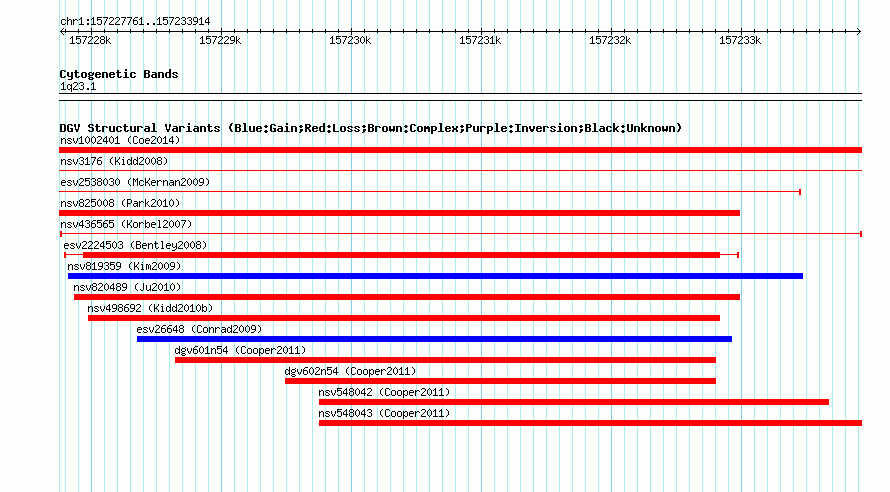Open the nsv498692 (Kidd2010b) label
Screen dimensions: 890x492
pos(150,308)
